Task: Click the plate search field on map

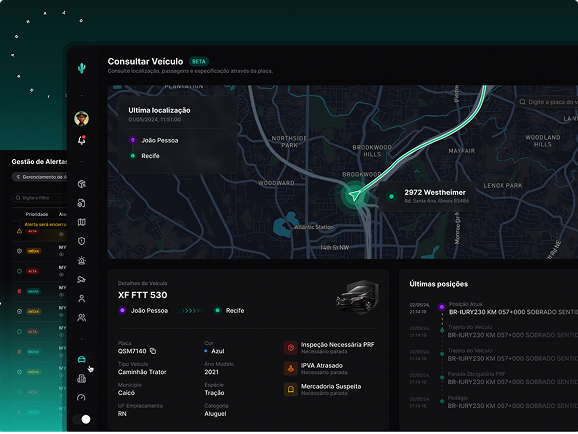Action: point(547,102)
